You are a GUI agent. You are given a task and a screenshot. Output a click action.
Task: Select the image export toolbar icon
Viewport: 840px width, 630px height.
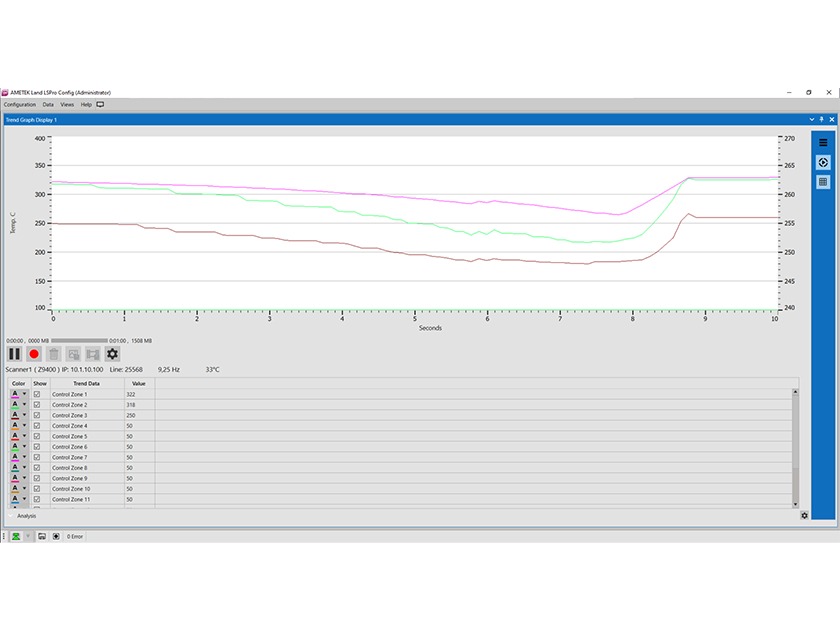[72, 353]
